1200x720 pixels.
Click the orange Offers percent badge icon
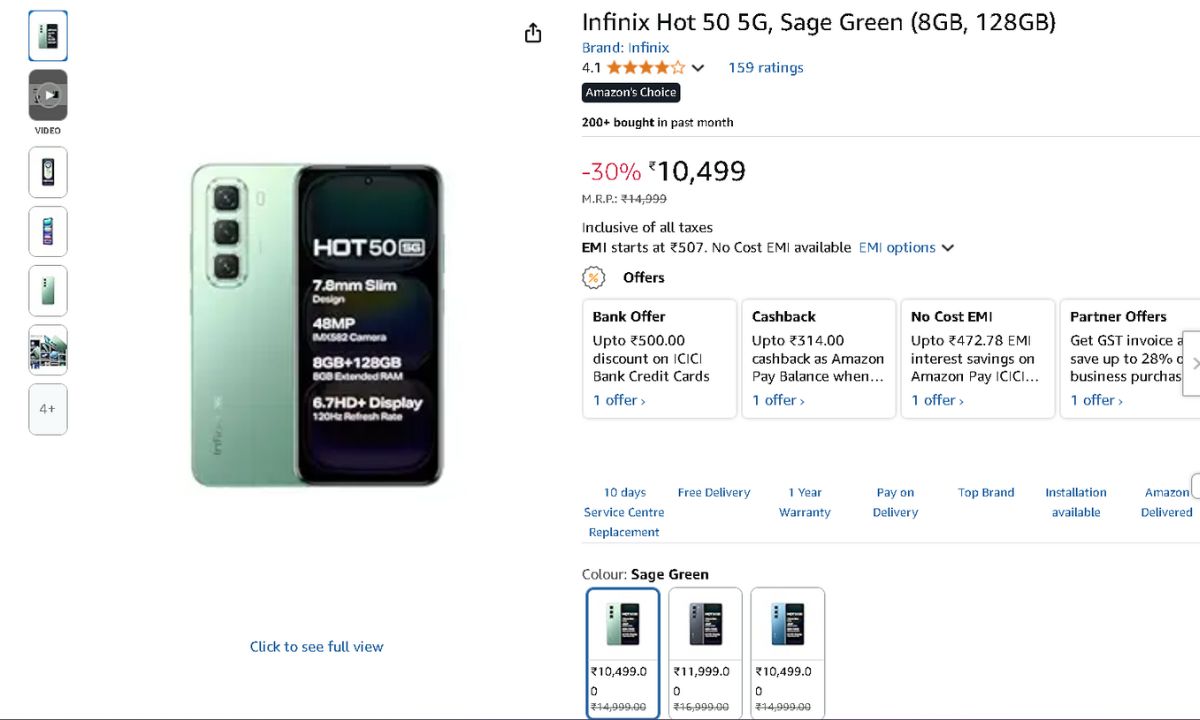pyautogui.click(x=594, y=278)
